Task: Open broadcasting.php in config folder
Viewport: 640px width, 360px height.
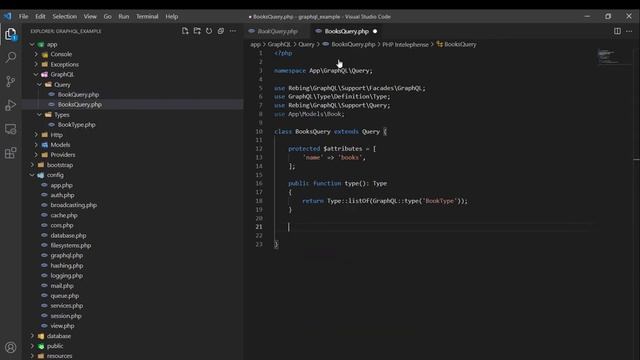Action: tap(73, 205)
